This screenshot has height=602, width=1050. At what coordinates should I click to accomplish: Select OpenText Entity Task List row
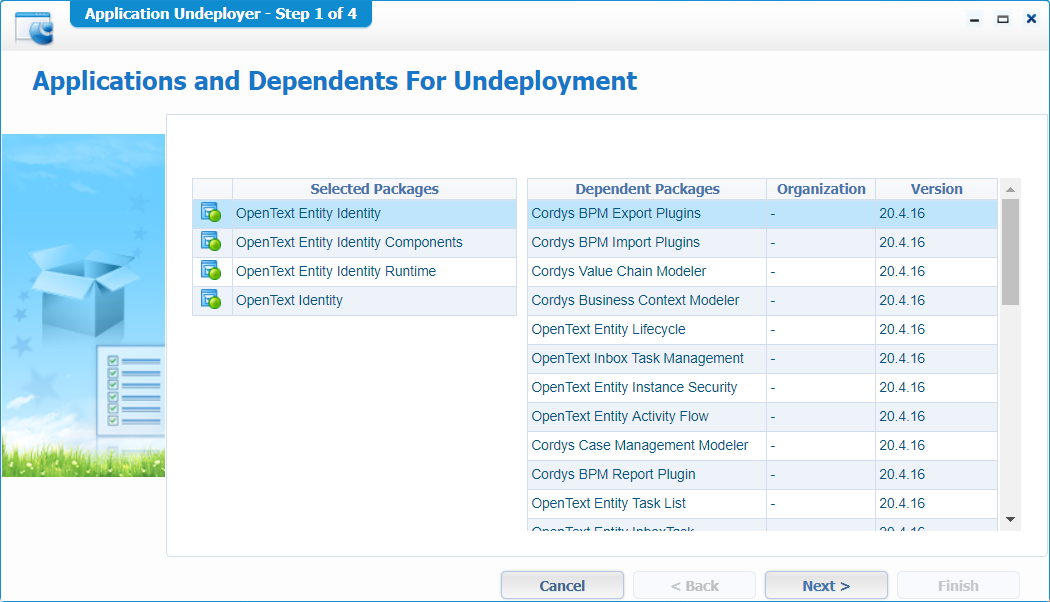tap(762, 504)
